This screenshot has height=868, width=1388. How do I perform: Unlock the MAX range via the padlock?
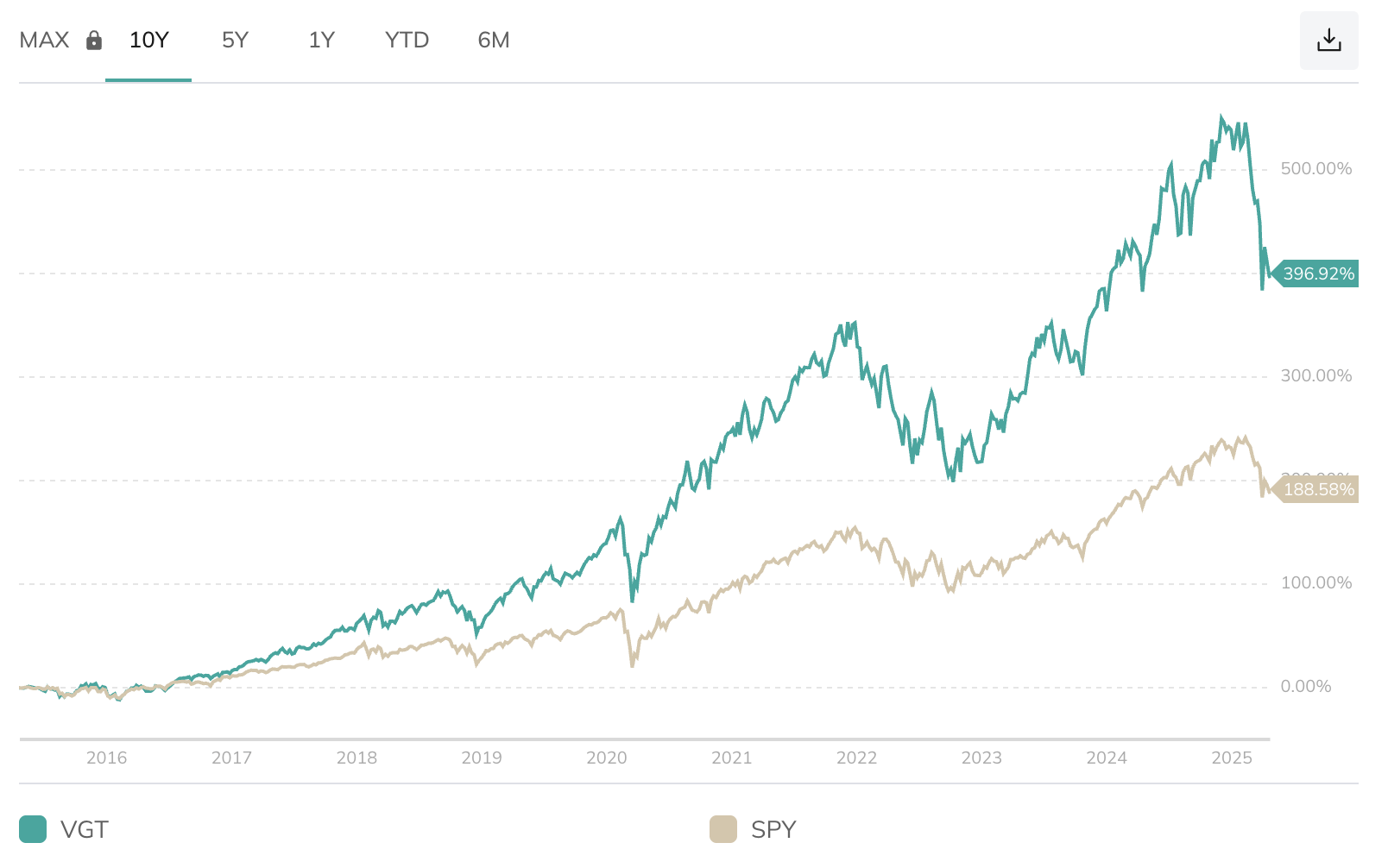[94, 40]
